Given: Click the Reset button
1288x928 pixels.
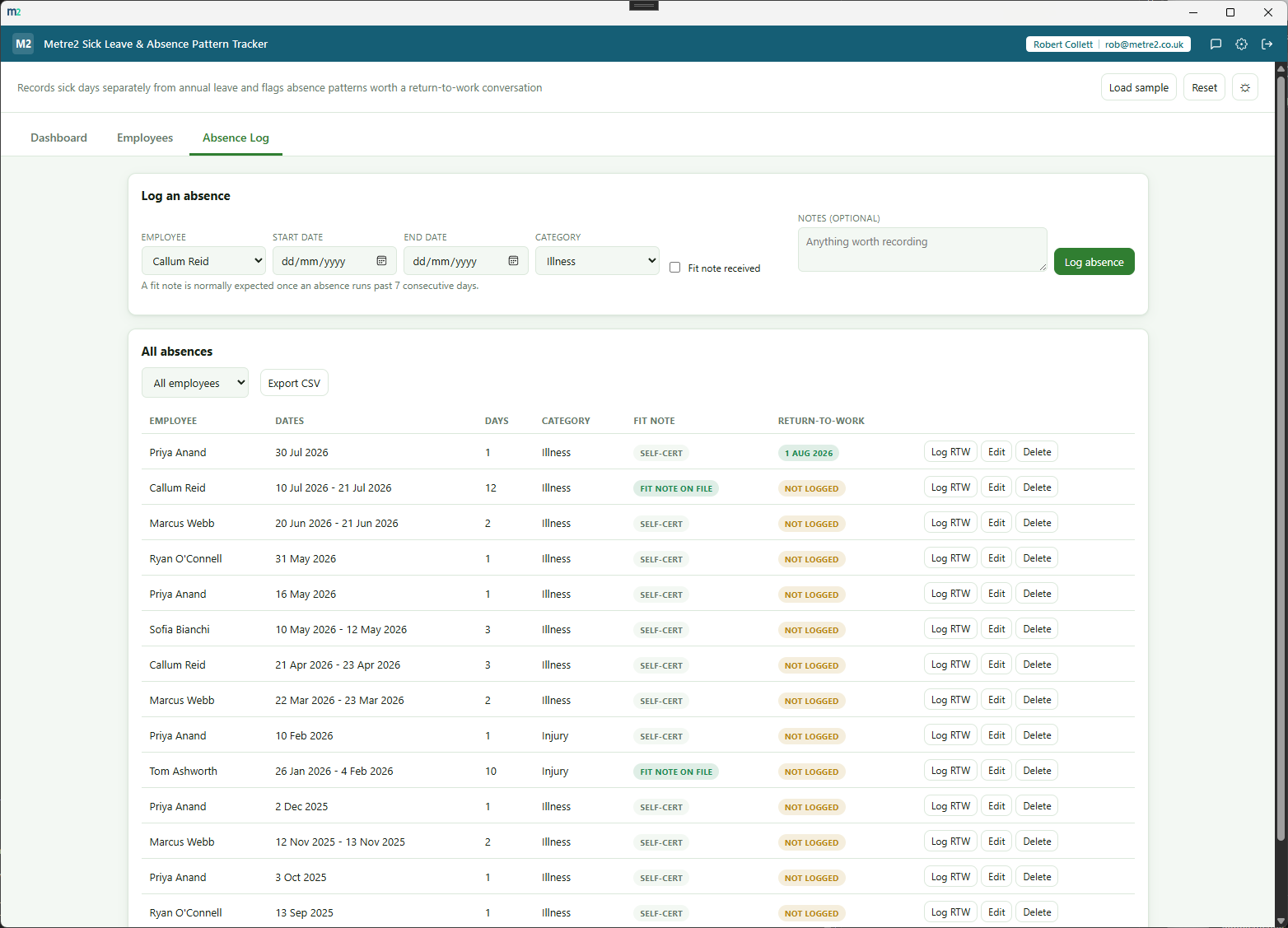Looking at the screenshot, I should 1204,87.
